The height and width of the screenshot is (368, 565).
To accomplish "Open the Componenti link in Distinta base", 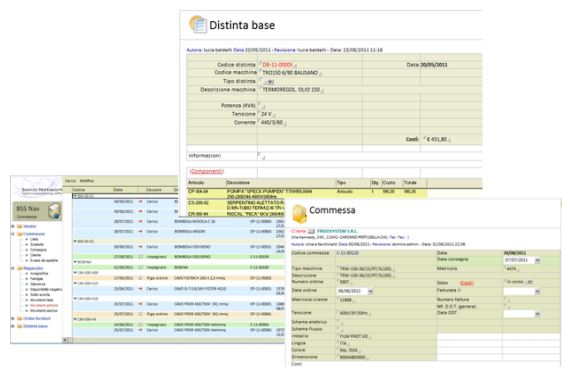I will (x=207, y=172).
